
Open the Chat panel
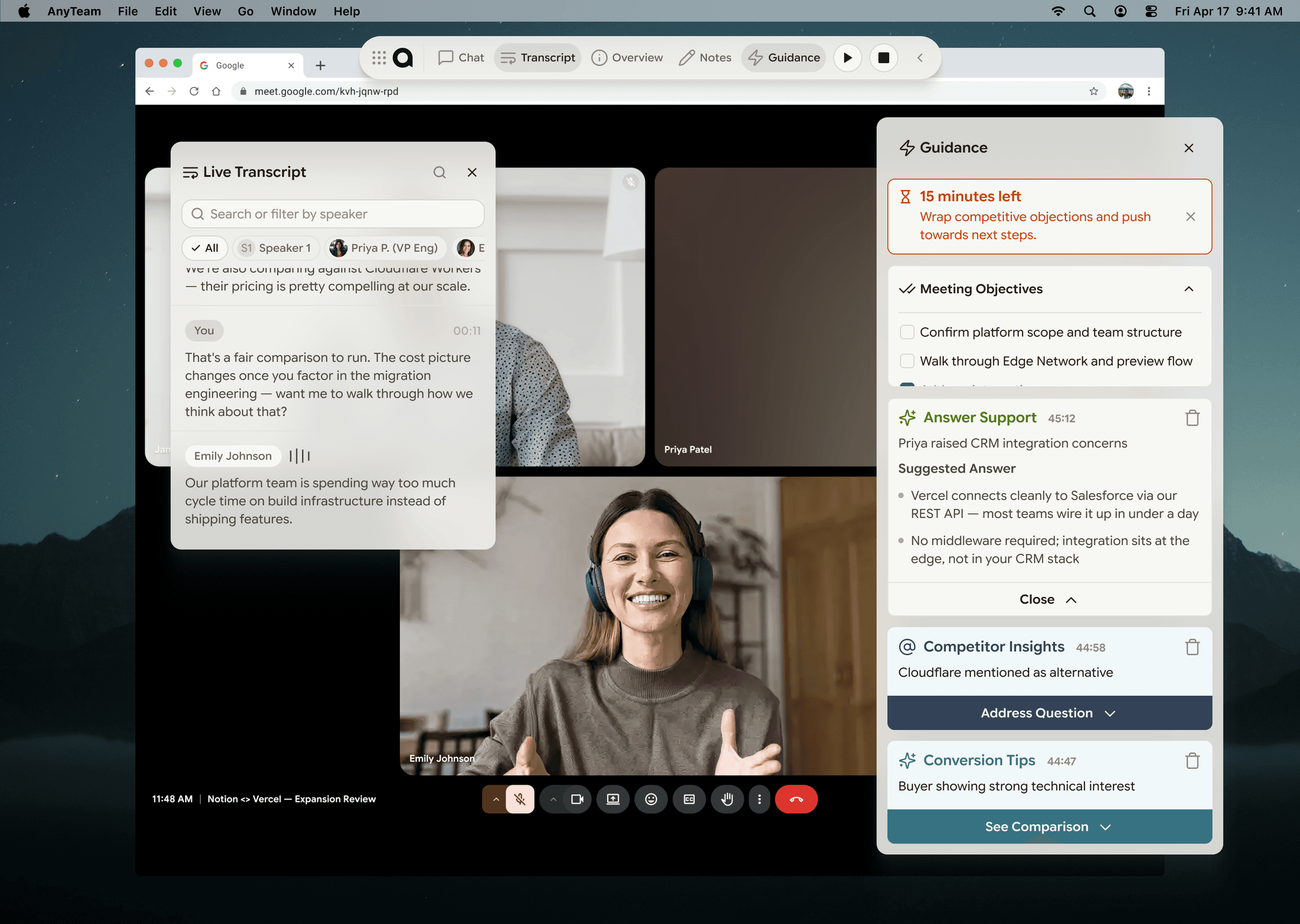[460, 57]
